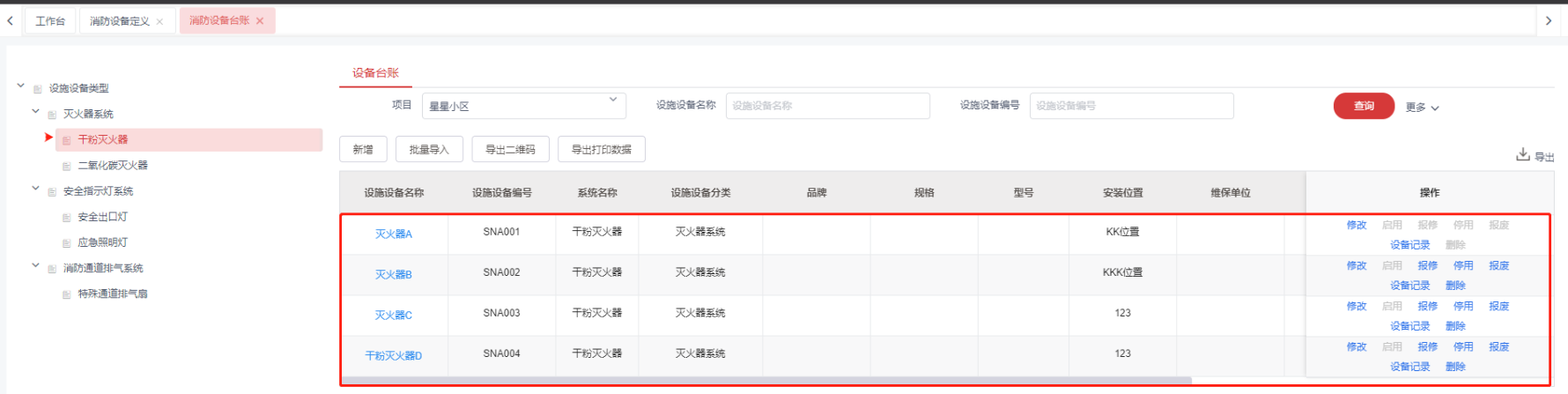Open the 灭火器C device link
This screenshot has width=1568, height=394.
pos(394,316)
